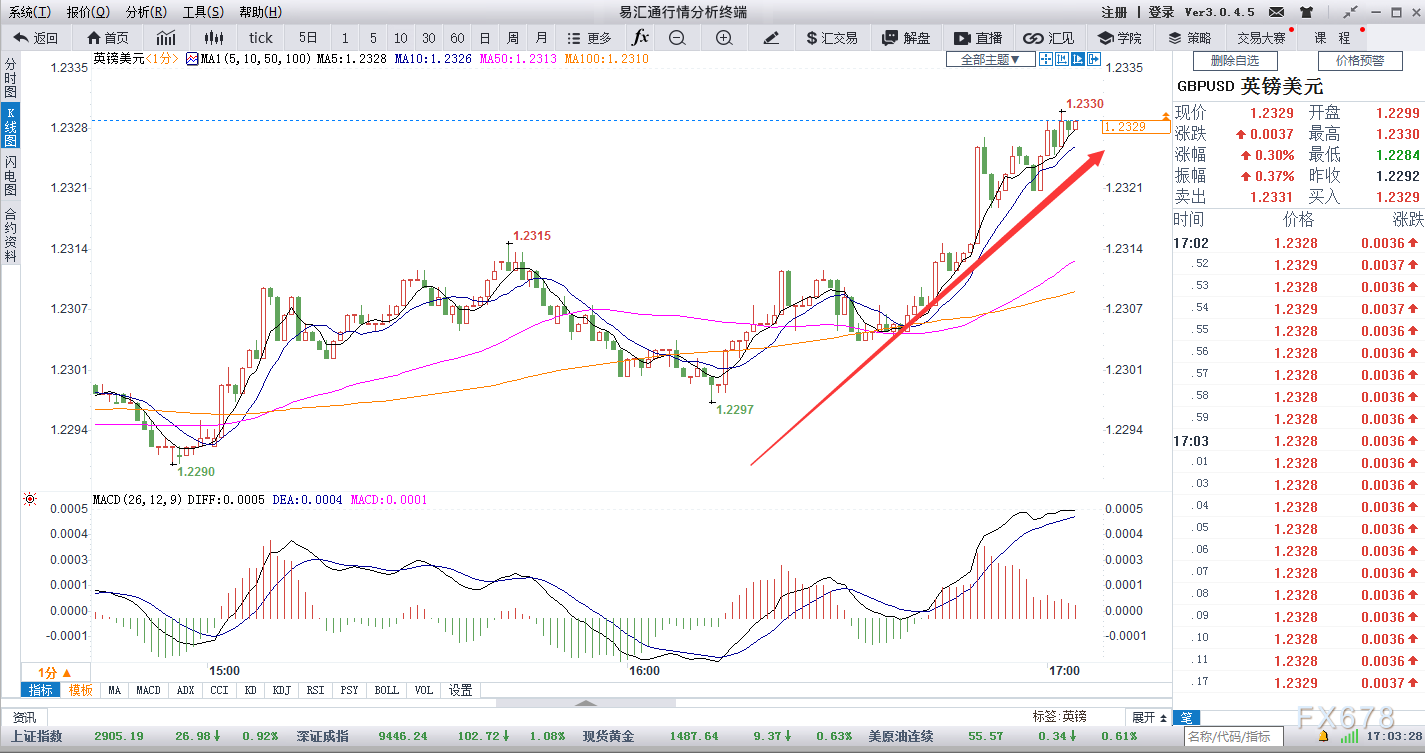Screen dimensions: 1425x753
Task: Open the 资讯 news tab
Action: tap(24, 717)
